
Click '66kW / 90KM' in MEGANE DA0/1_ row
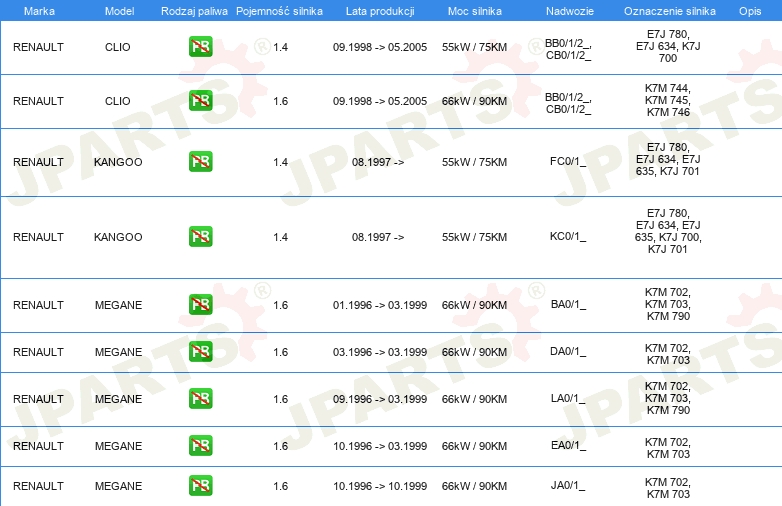pos(474,352)
